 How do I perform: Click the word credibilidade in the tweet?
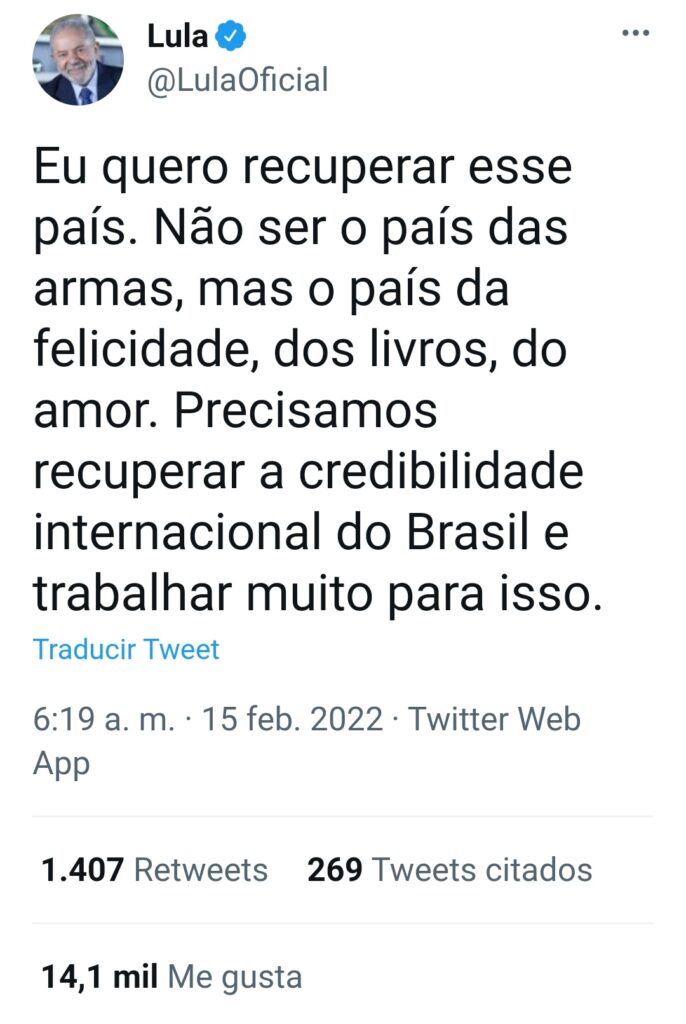(x=441, y=471)
